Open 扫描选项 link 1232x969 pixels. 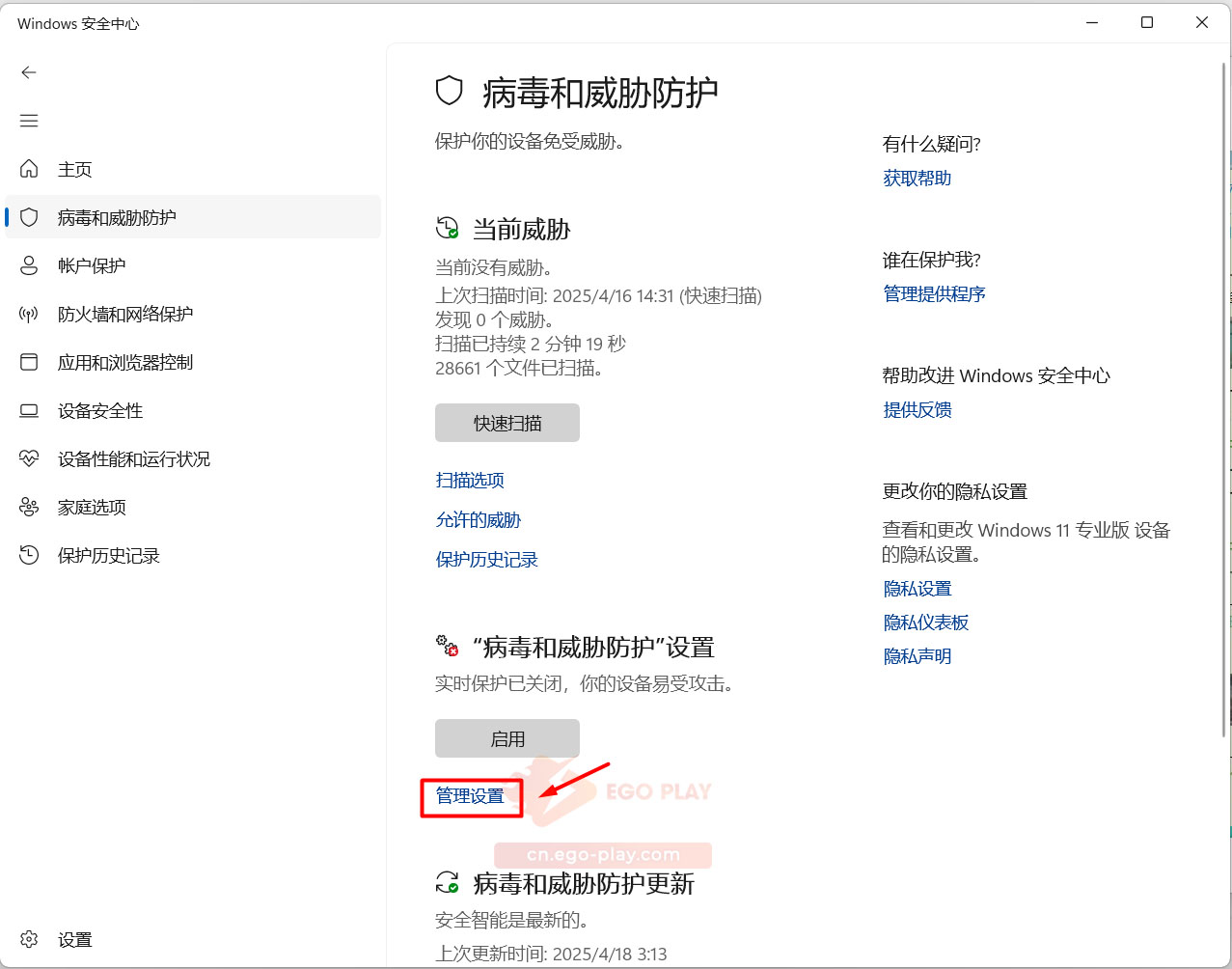(470, 480)
